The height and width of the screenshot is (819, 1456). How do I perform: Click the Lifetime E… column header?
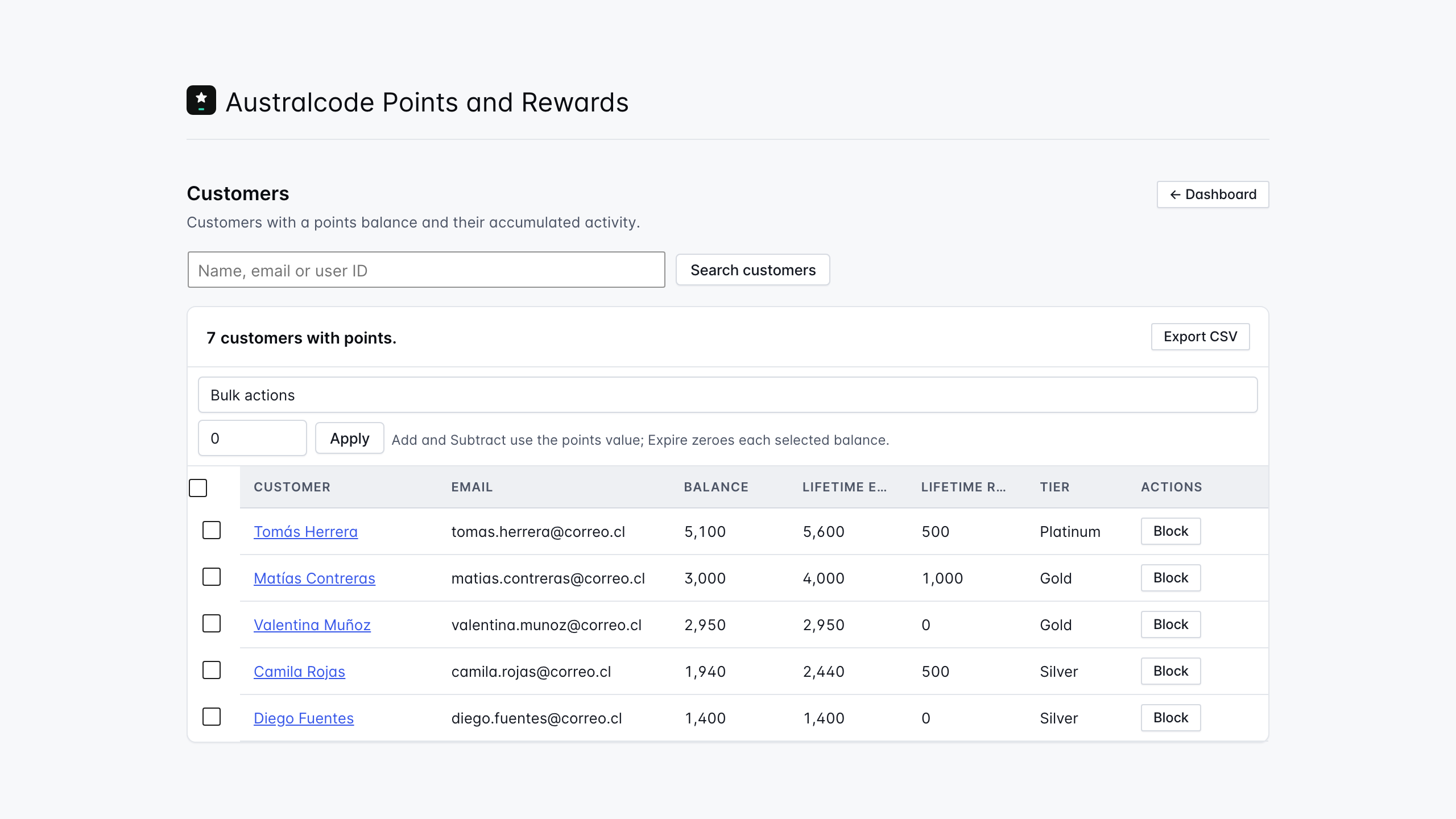[x=844, y=487]
